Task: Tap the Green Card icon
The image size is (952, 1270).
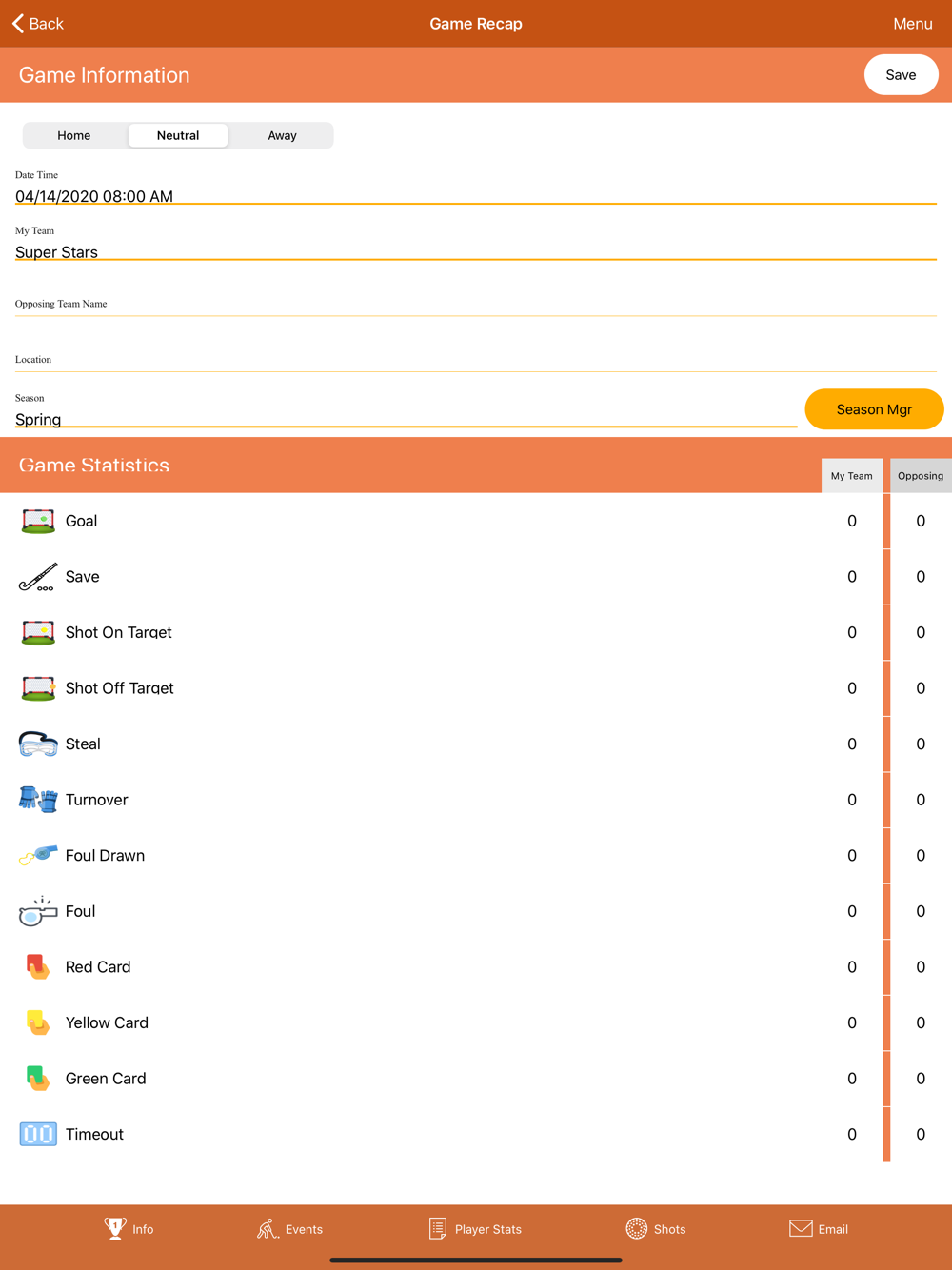Action: pos(38,1079)
